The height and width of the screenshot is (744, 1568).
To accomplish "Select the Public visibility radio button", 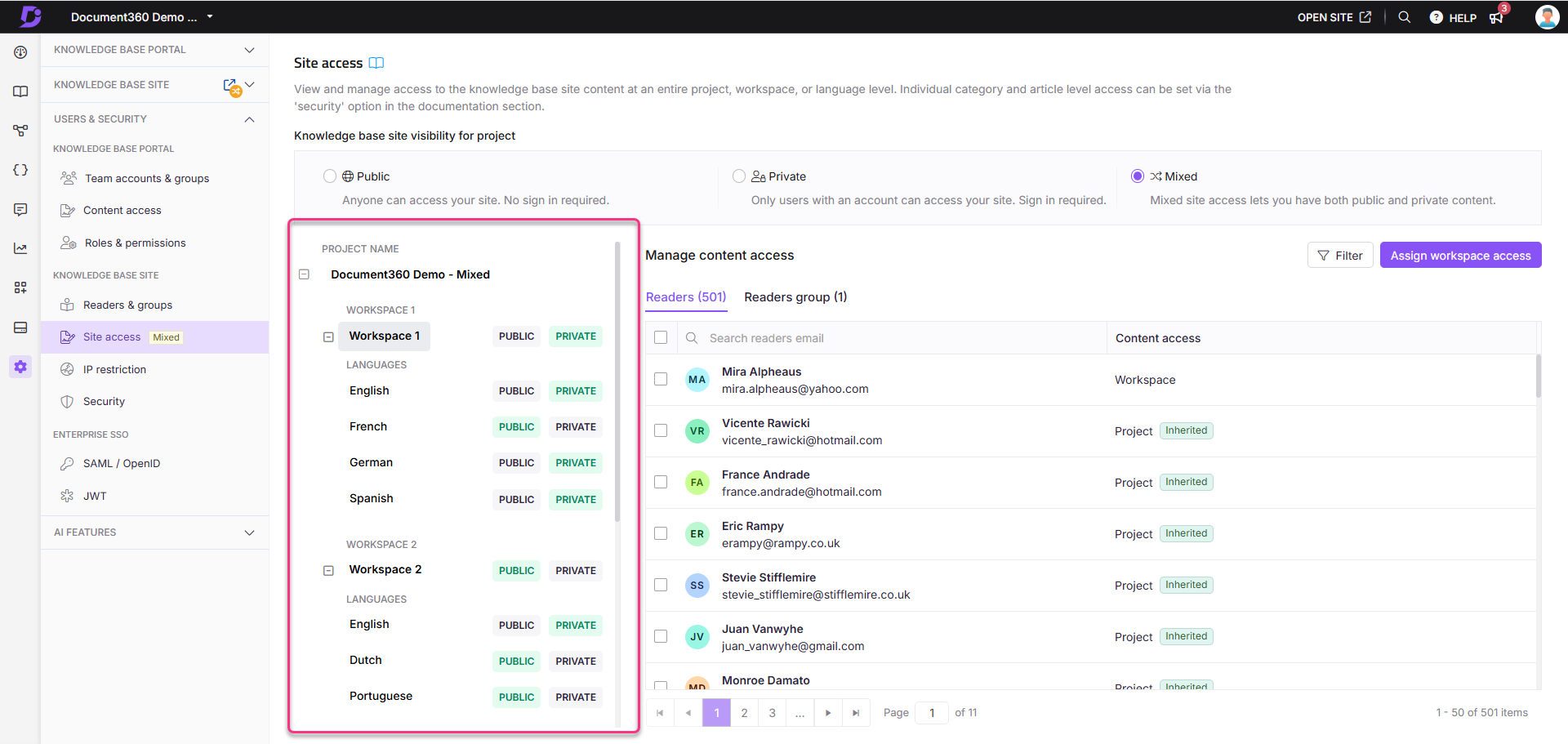I will click(x=330, y=176).
